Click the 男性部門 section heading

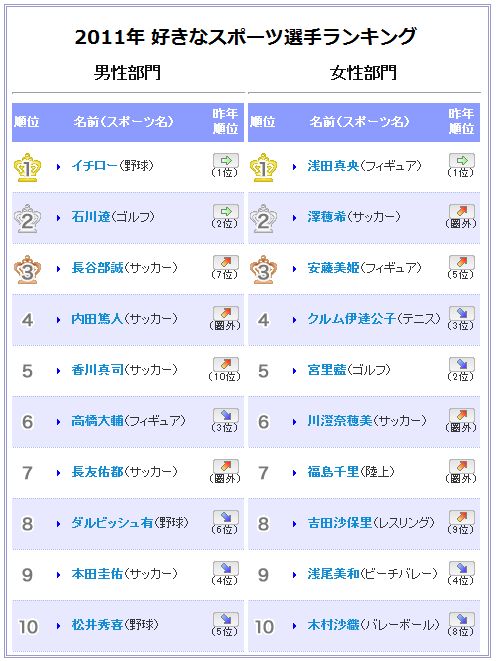click(x=127, y=73)
